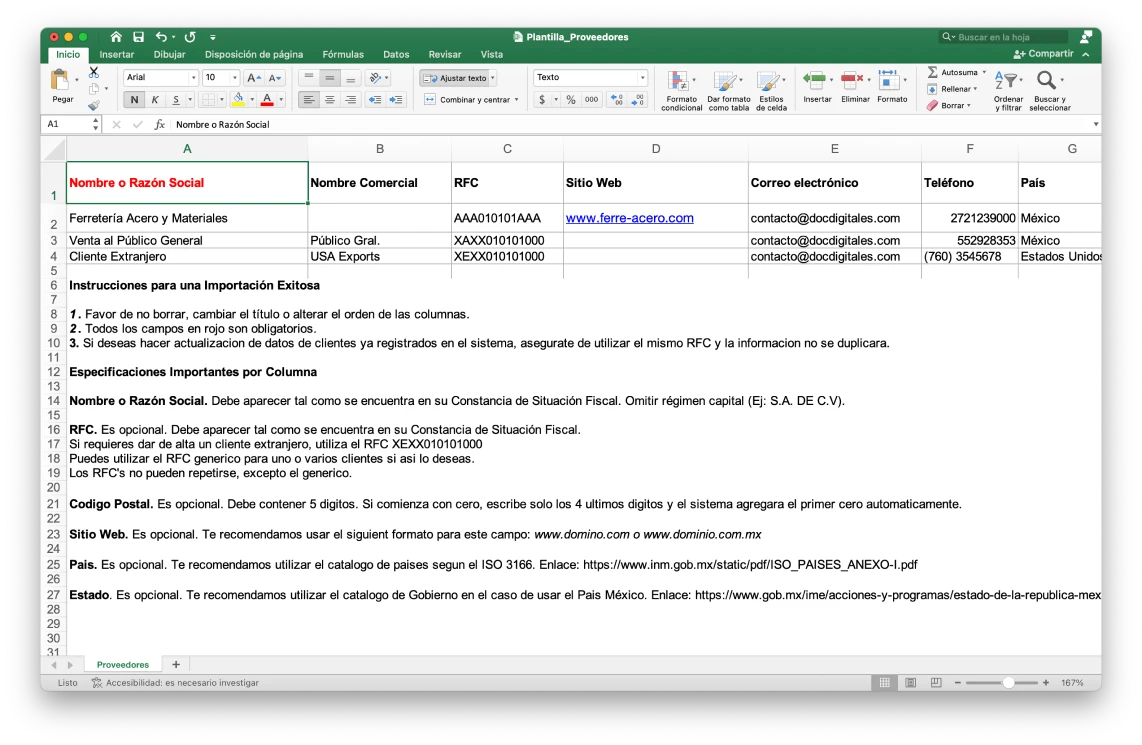Screen dimensions: 1142x745
Task: Toggle bold (N) formatting
Action: coord(134,100)
